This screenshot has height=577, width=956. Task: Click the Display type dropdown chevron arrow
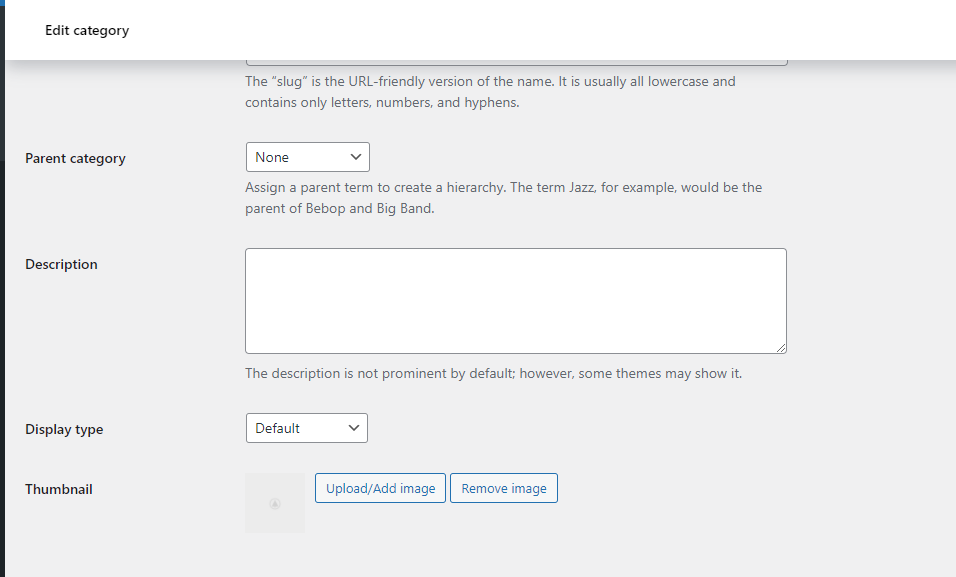click(x=354, y=428)
